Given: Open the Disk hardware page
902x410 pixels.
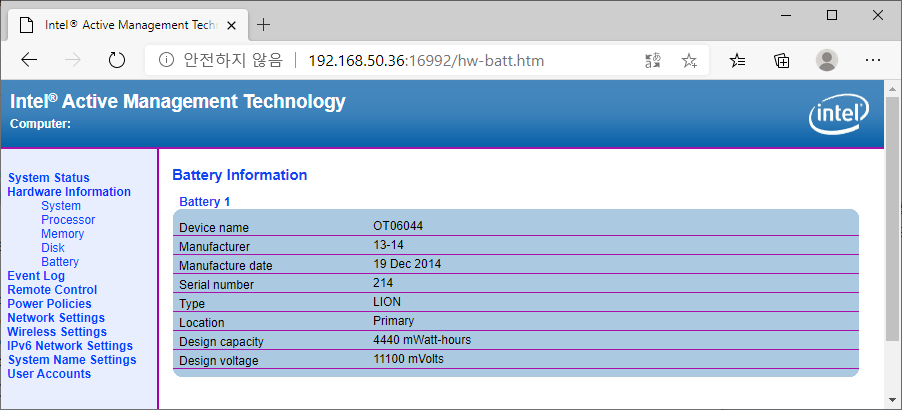Looking at the screenshot, I should point(53,248).
